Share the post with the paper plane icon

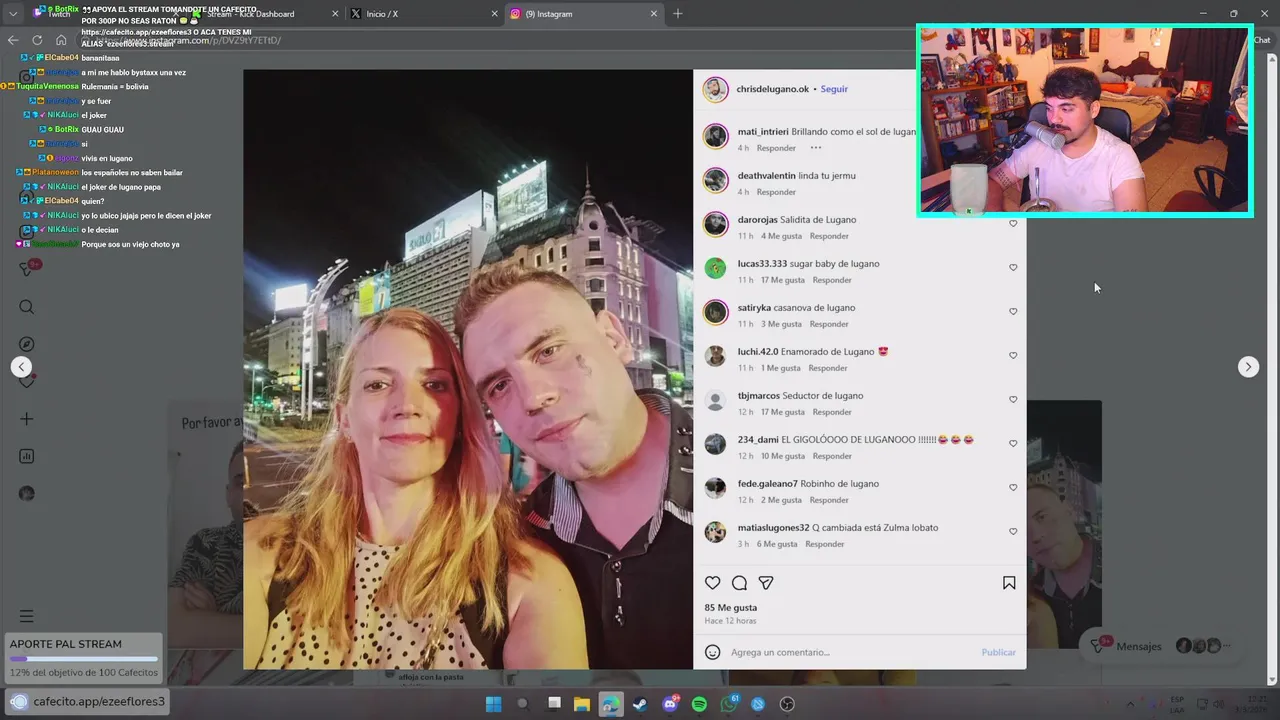[x=766, y=583]
